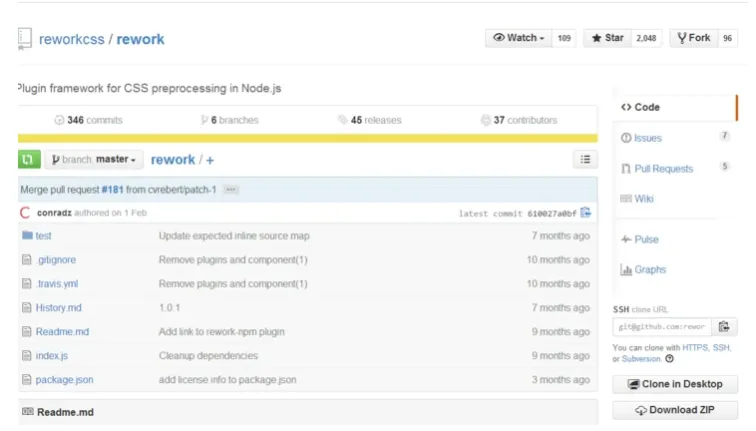The image size is (756, 431).
Task: Switch clone URL to HTTPS
Action: [695, 348]
